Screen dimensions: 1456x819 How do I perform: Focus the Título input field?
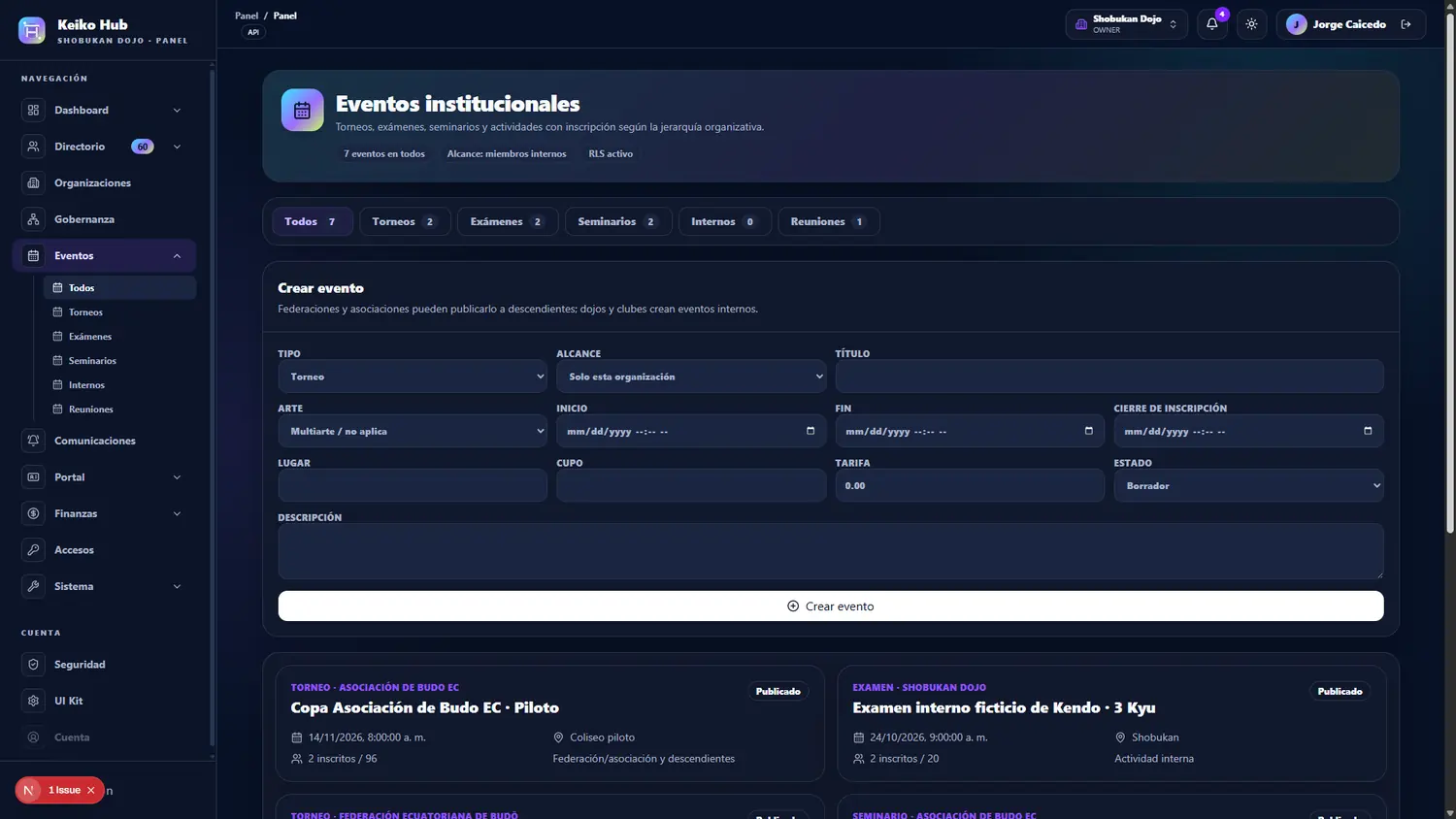(x=1109, y=377)
